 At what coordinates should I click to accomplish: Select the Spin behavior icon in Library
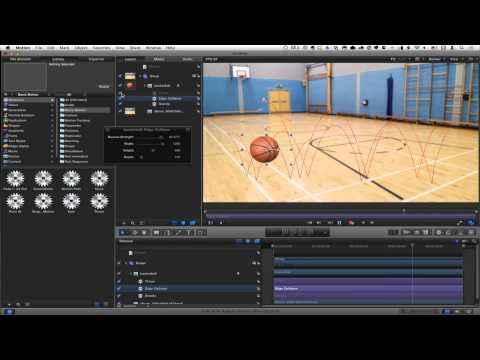(71, 201)
